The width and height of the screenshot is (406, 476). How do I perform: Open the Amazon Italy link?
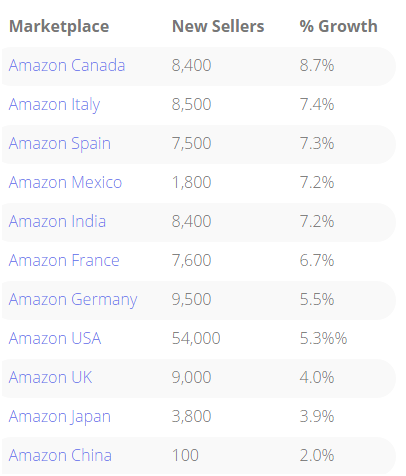tap(54, 105)
